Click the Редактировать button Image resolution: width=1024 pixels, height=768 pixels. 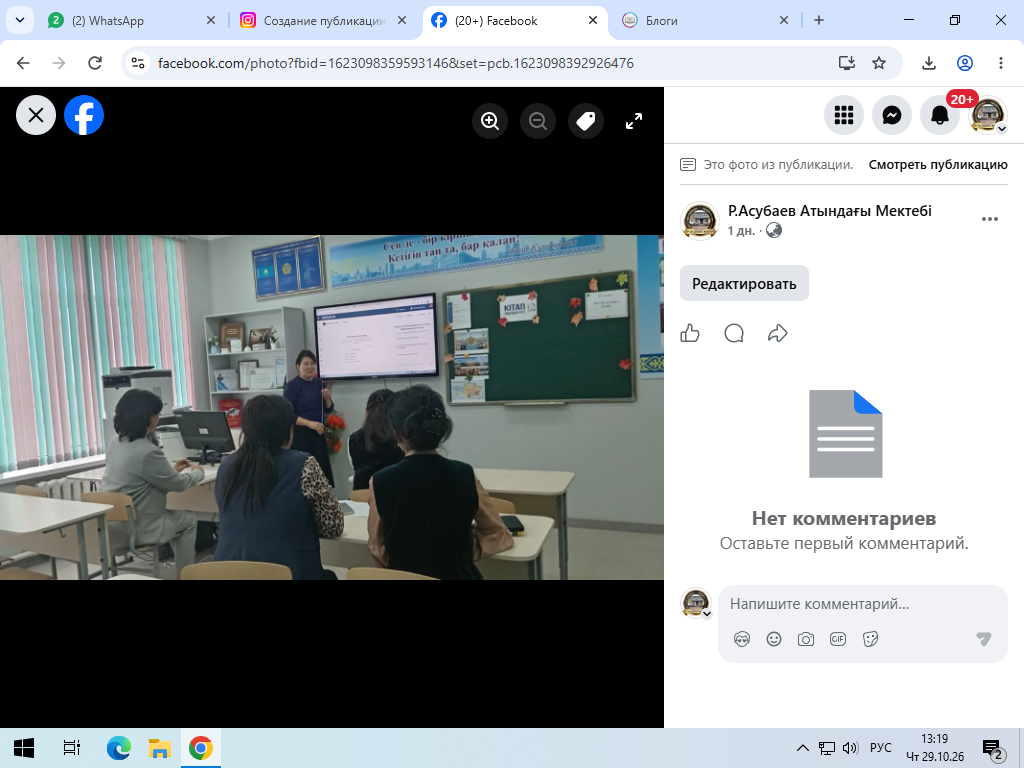(x=744, y=283)
